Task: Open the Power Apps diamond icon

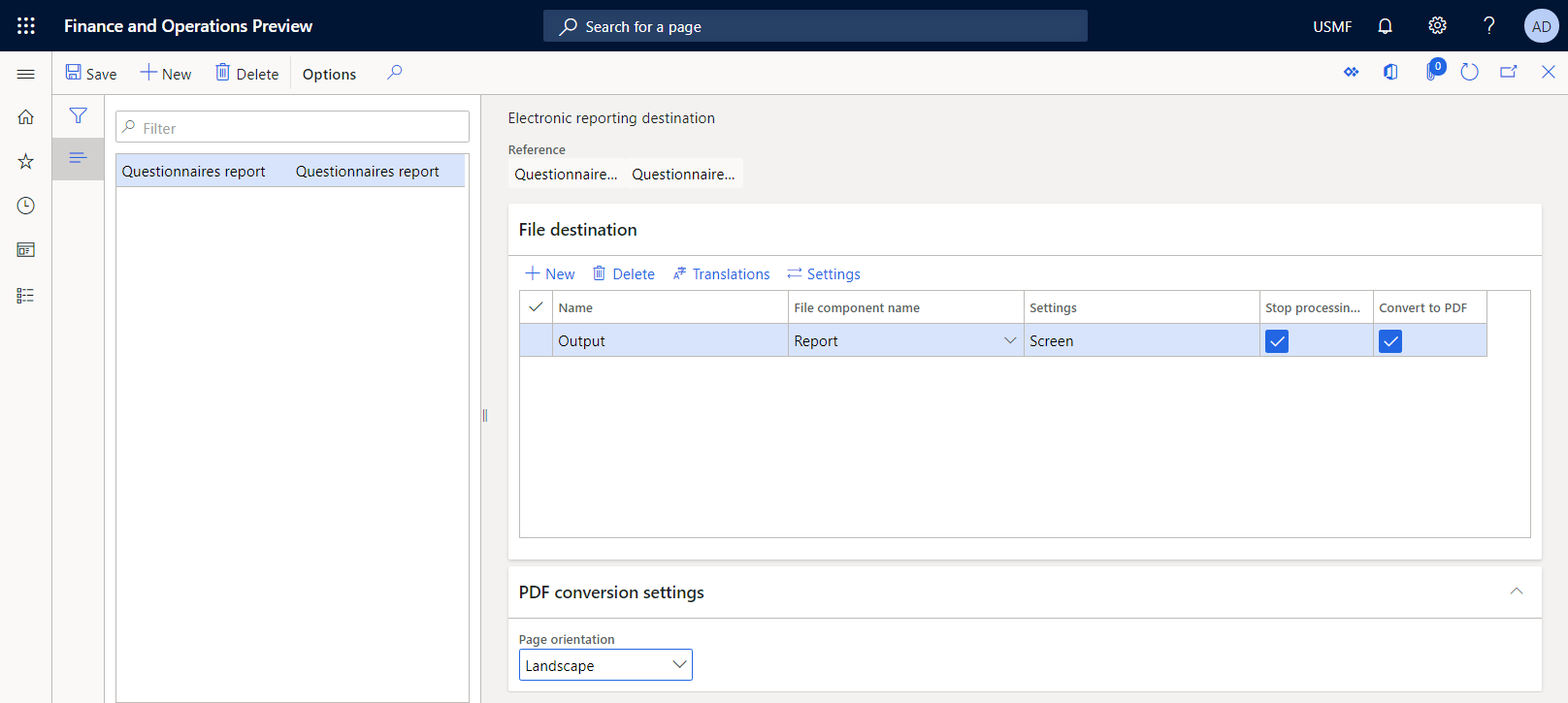Action: (1351, 73)
